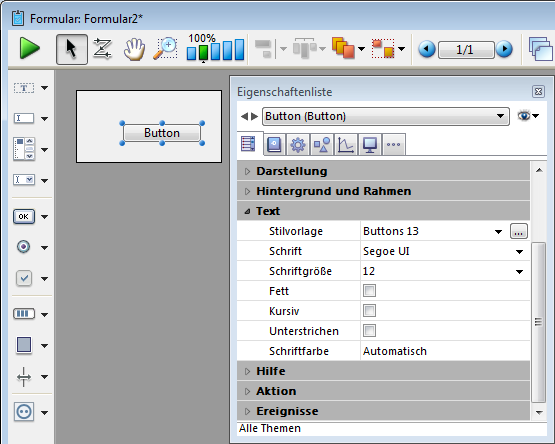The height and width of the screenshot is (444, 555).
Task: Run the form with green play icon
Action: [x=30, y=49]
